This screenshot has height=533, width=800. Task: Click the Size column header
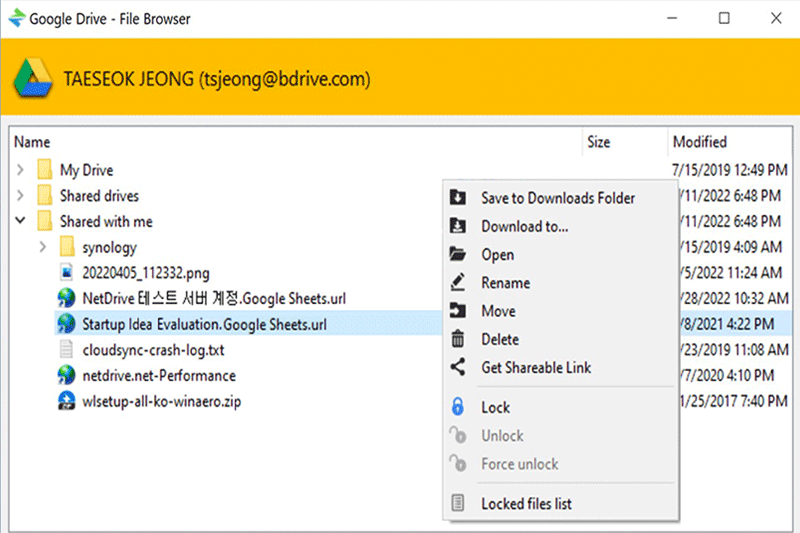tap(598, 142)
